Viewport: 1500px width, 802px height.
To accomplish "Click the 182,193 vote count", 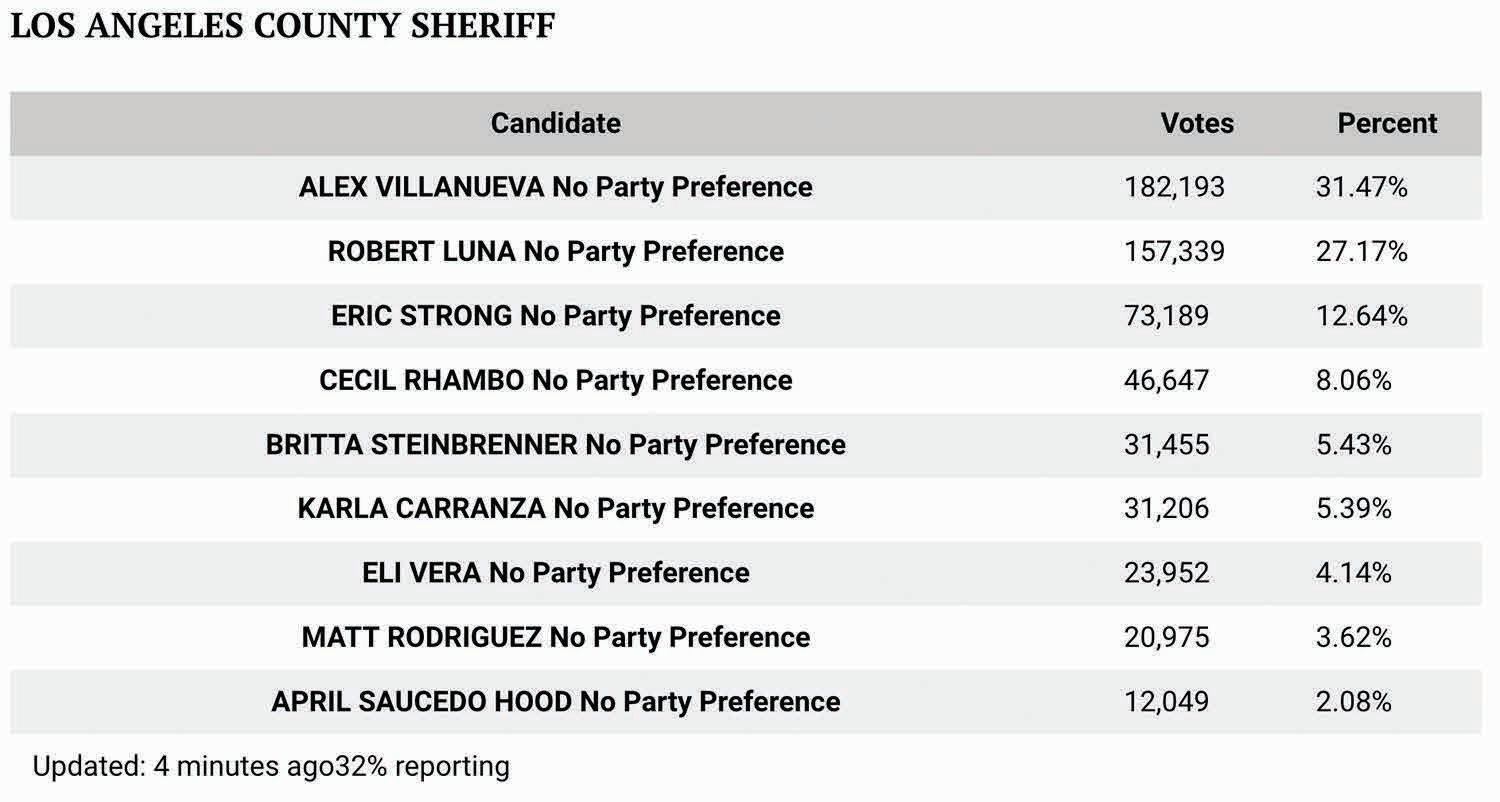I will tap(1173, 187).
